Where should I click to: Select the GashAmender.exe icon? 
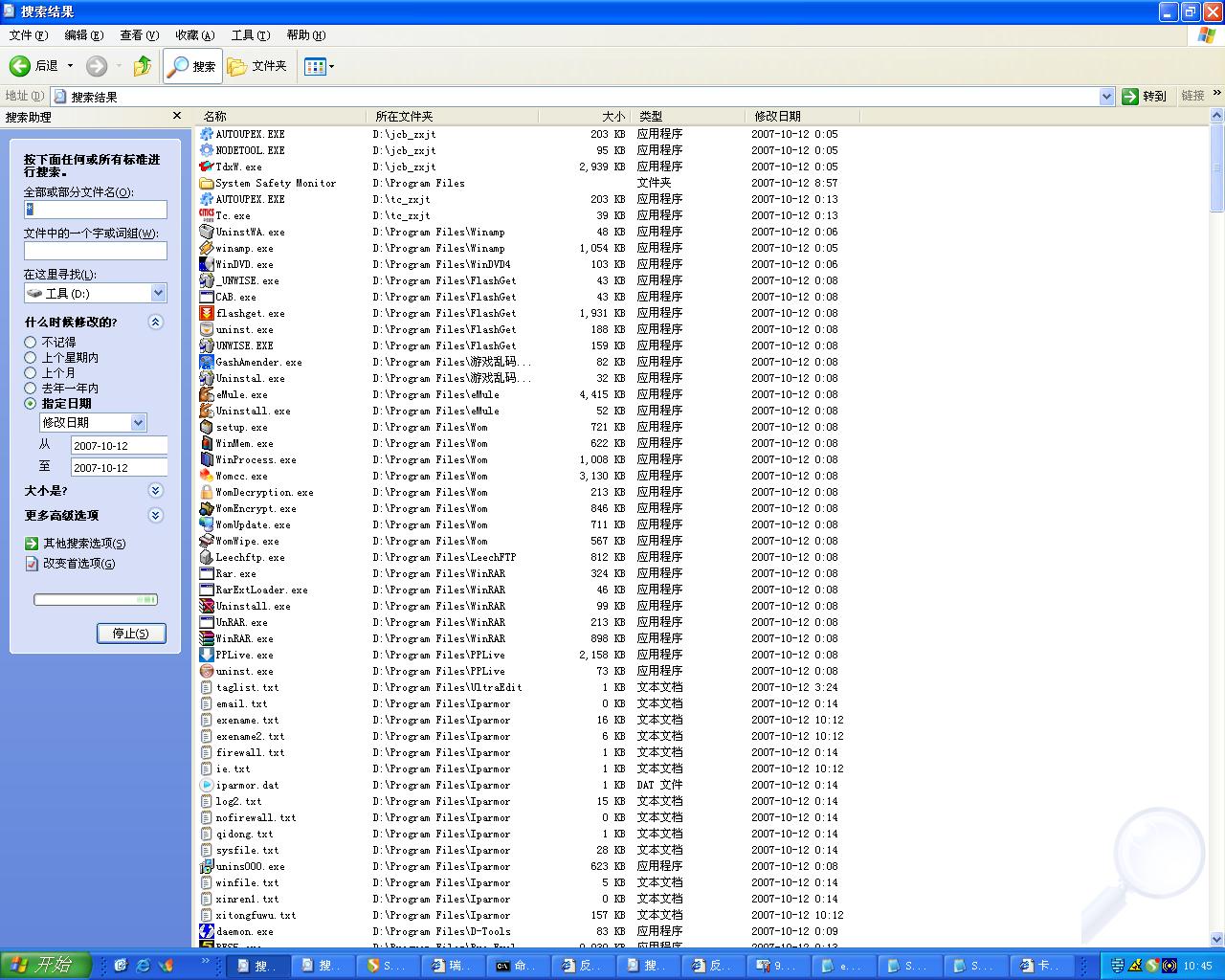[207, 362]
